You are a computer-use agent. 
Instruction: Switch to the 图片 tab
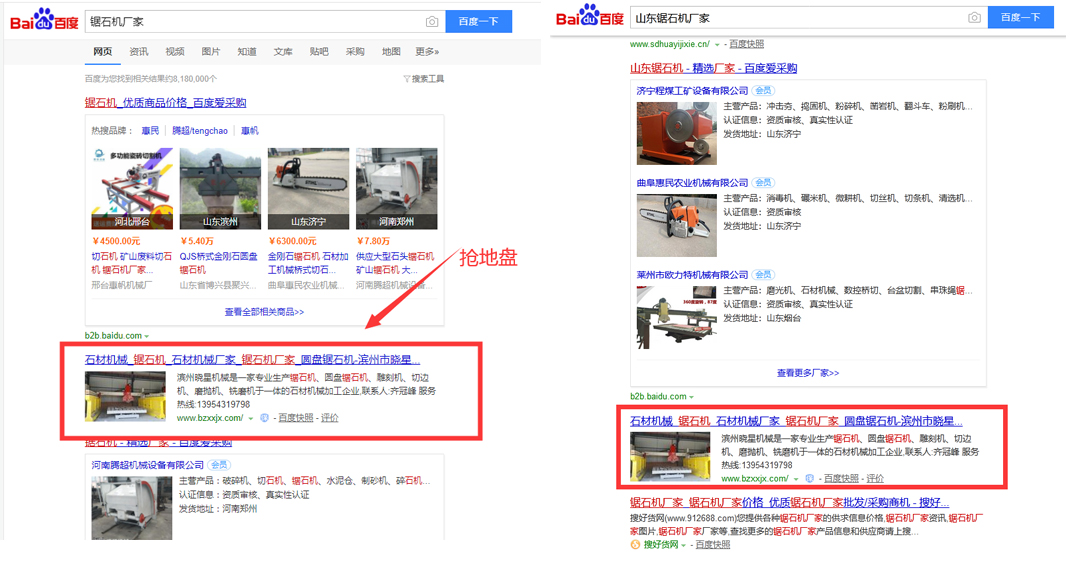tap(211, 52)
